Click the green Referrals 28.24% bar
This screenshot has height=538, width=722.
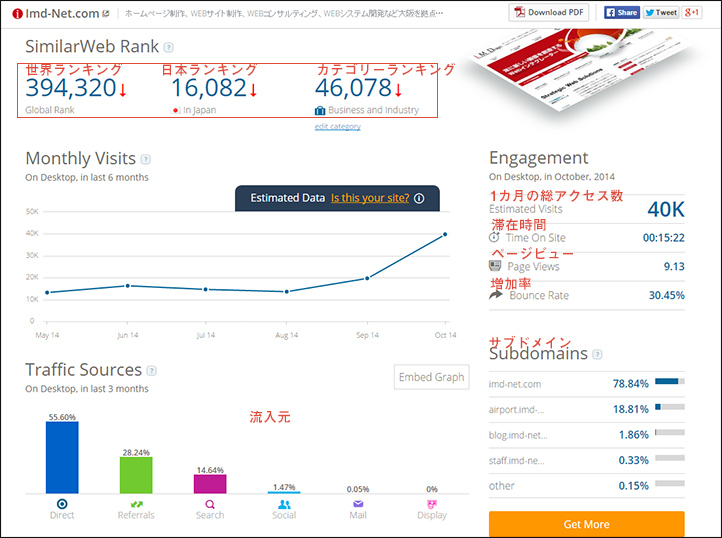click(x=136, y=475)
